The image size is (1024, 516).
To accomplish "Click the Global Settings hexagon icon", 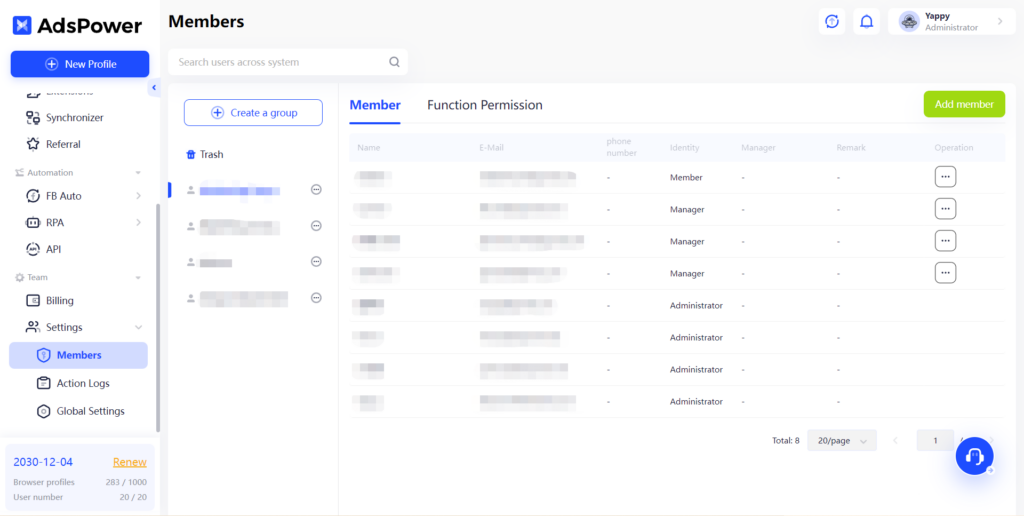I will click(44, 411).
